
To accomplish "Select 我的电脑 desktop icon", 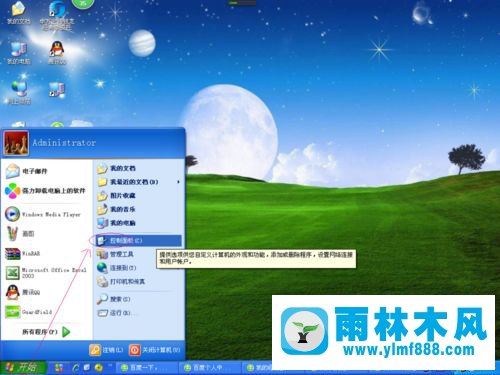I will pyautogui.click(x=19, y=53).
